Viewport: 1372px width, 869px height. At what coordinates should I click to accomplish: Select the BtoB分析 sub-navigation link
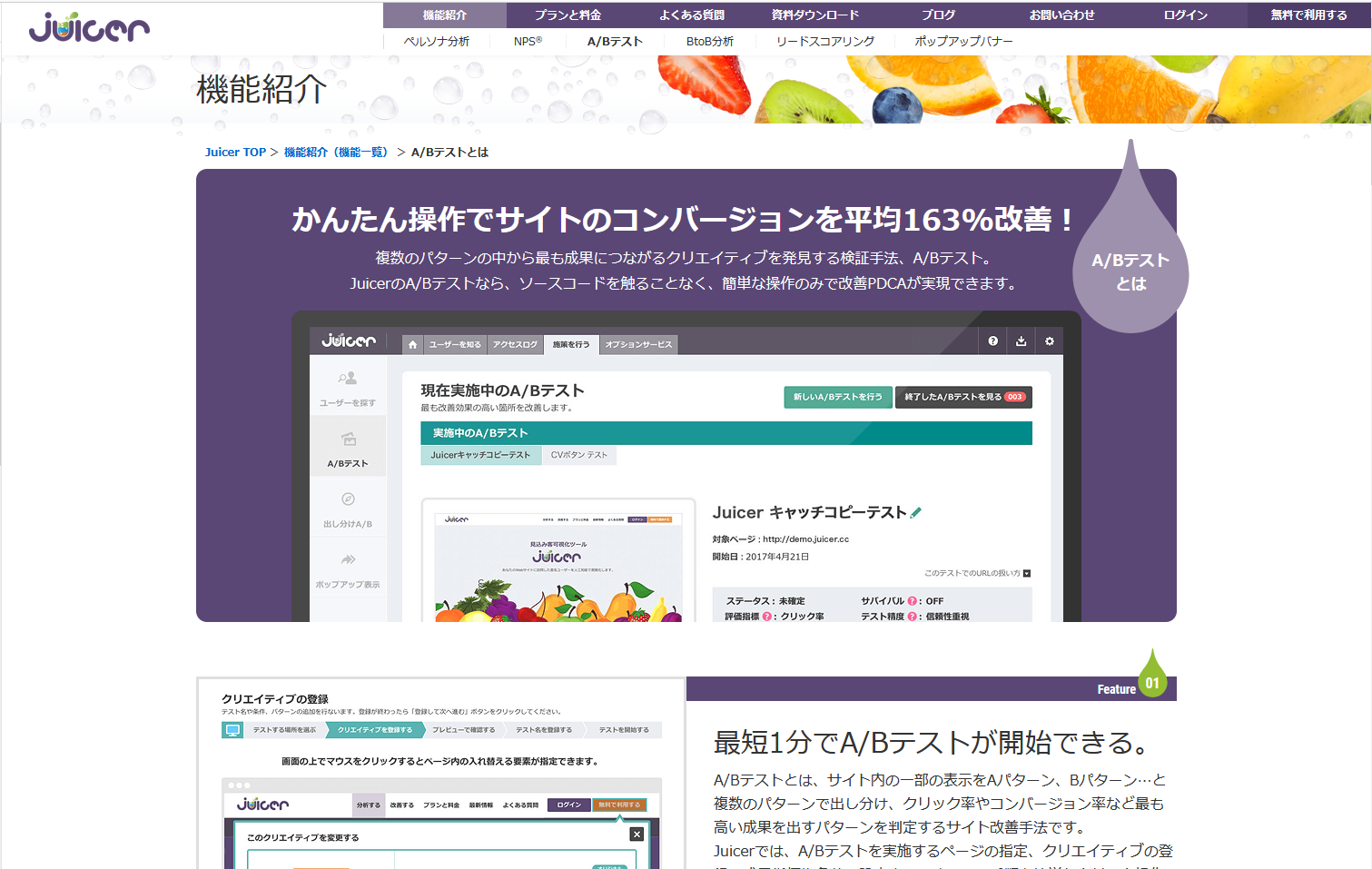coord(710,42)
